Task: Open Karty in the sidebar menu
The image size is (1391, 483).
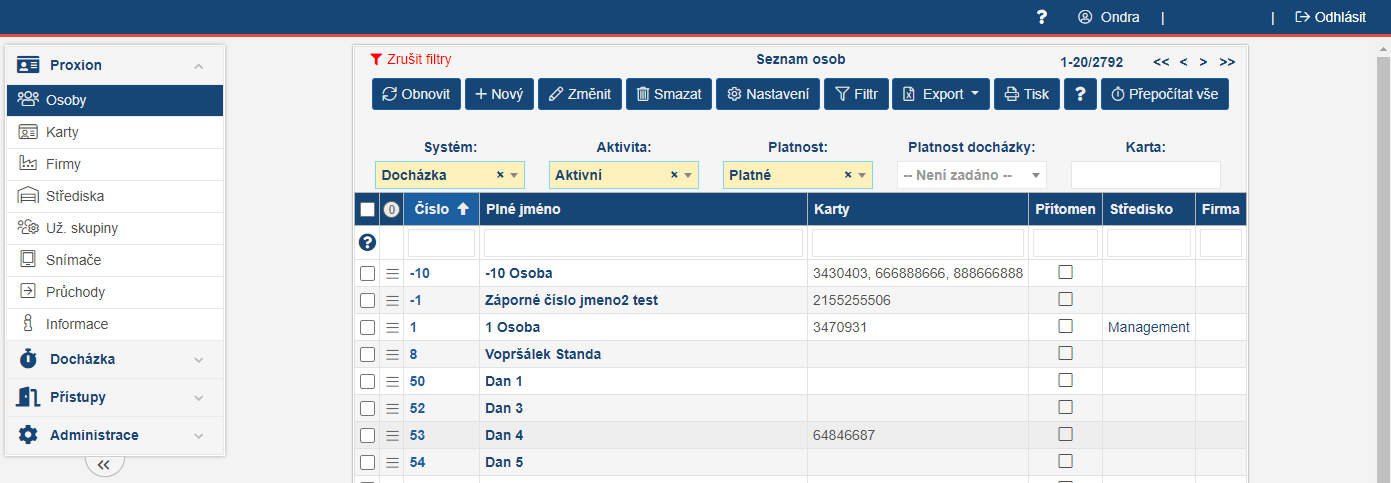Action: [62, 132]
